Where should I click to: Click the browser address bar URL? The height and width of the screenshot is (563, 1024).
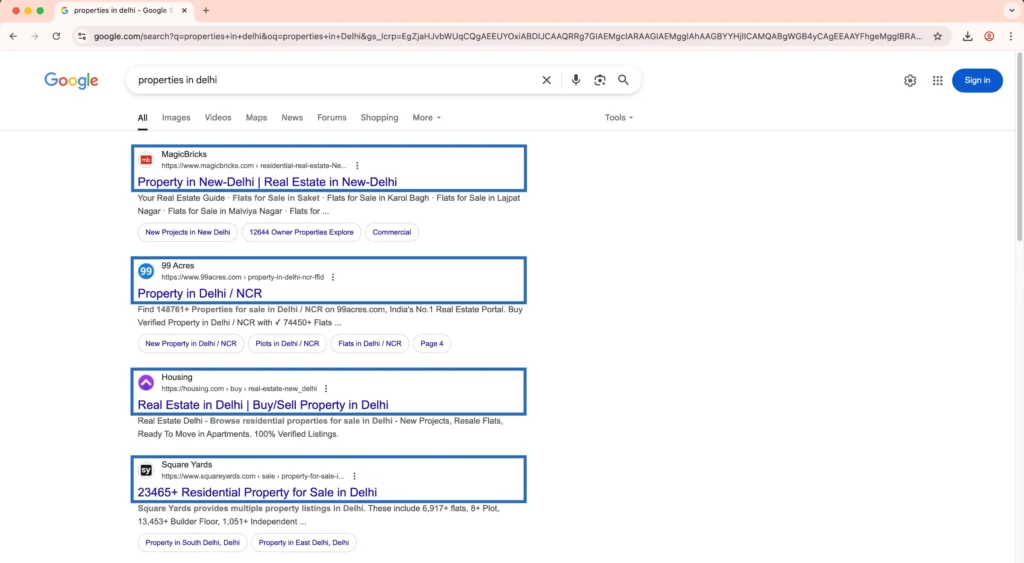[x=507, y=37]
